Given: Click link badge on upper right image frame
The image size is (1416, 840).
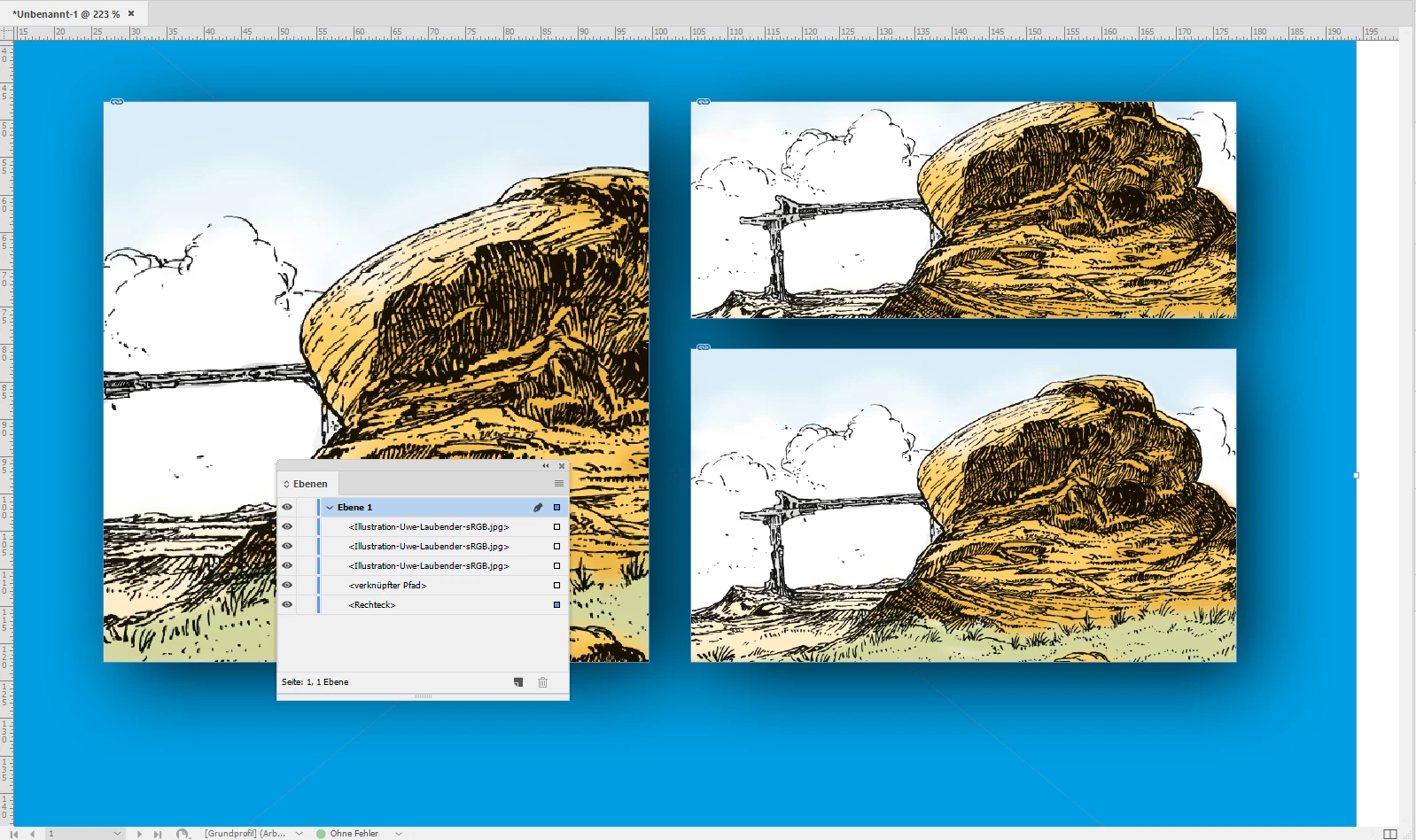Looking at the screenshot, I should 704,102.
